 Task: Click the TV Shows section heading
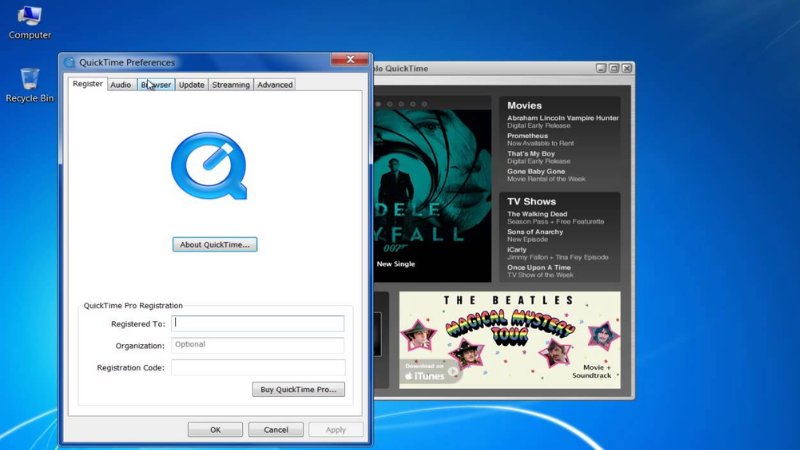click(531, 202)
